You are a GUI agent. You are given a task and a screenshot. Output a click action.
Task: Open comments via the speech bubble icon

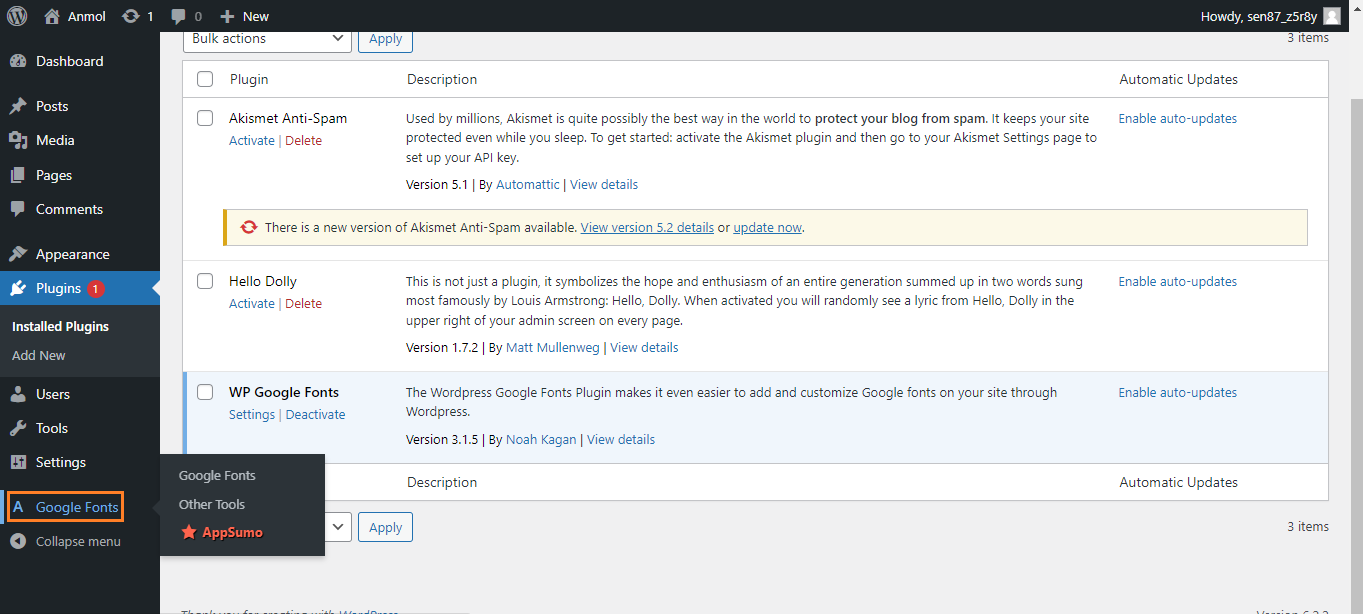point(181,16)
